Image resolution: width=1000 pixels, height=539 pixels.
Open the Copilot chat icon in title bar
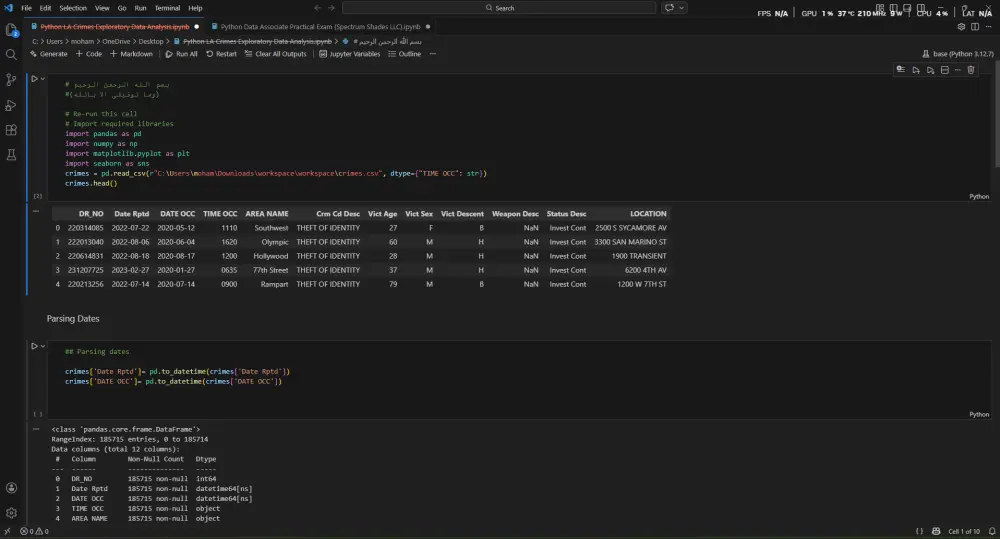coord(669,8)
